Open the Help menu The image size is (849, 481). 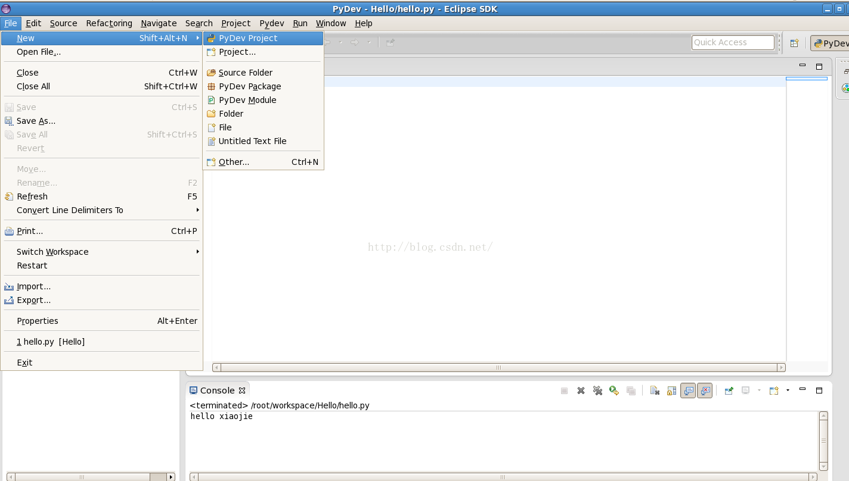(363, 23)
